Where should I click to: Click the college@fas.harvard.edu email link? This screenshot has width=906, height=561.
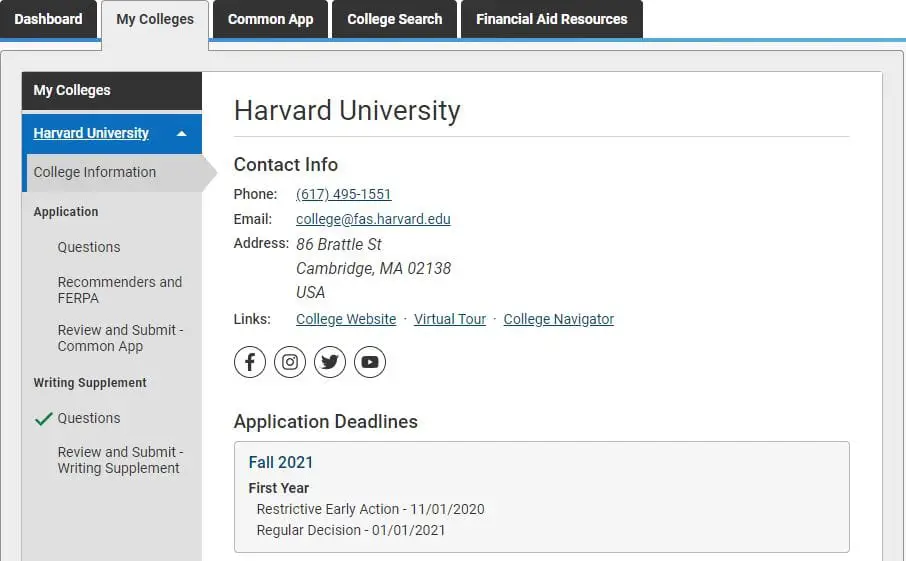pos(373,219)
